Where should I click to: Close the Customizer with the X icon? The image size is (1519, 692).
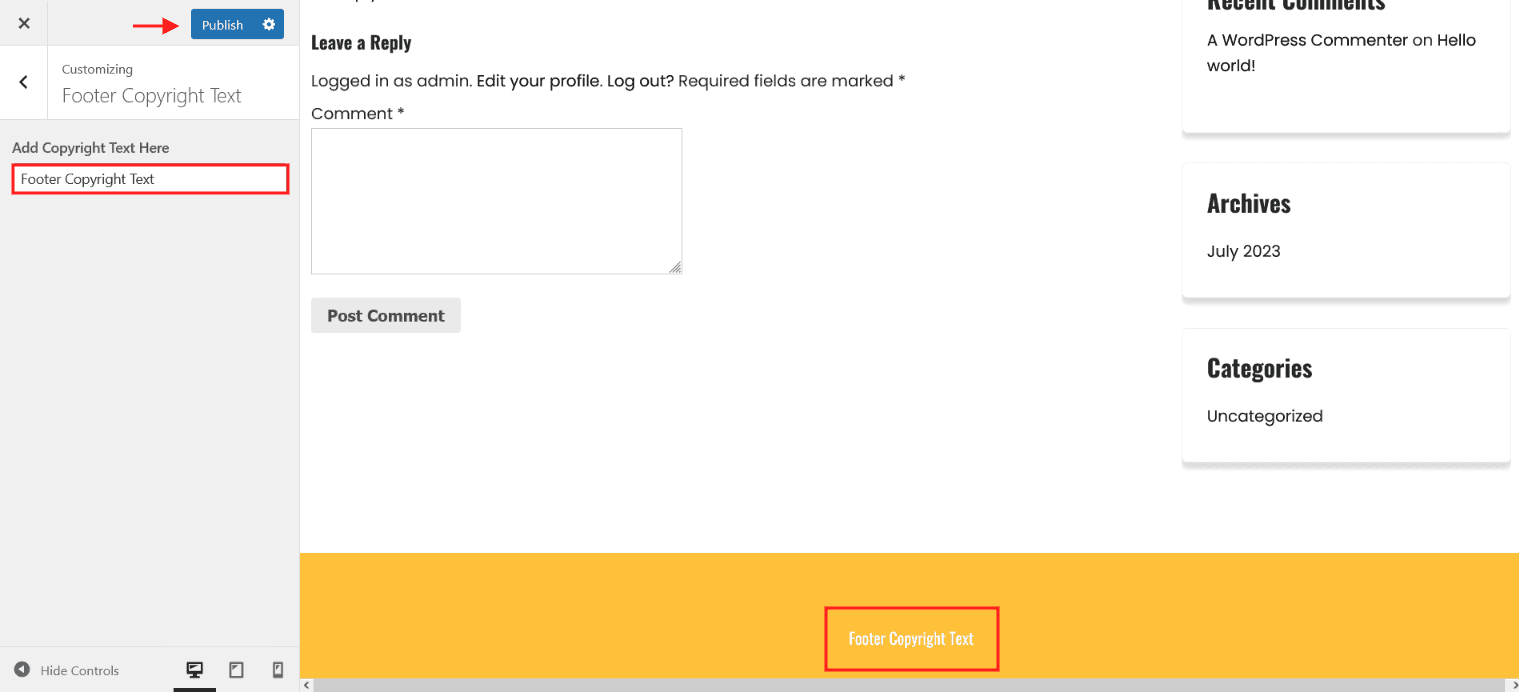[x=24, y=23]
